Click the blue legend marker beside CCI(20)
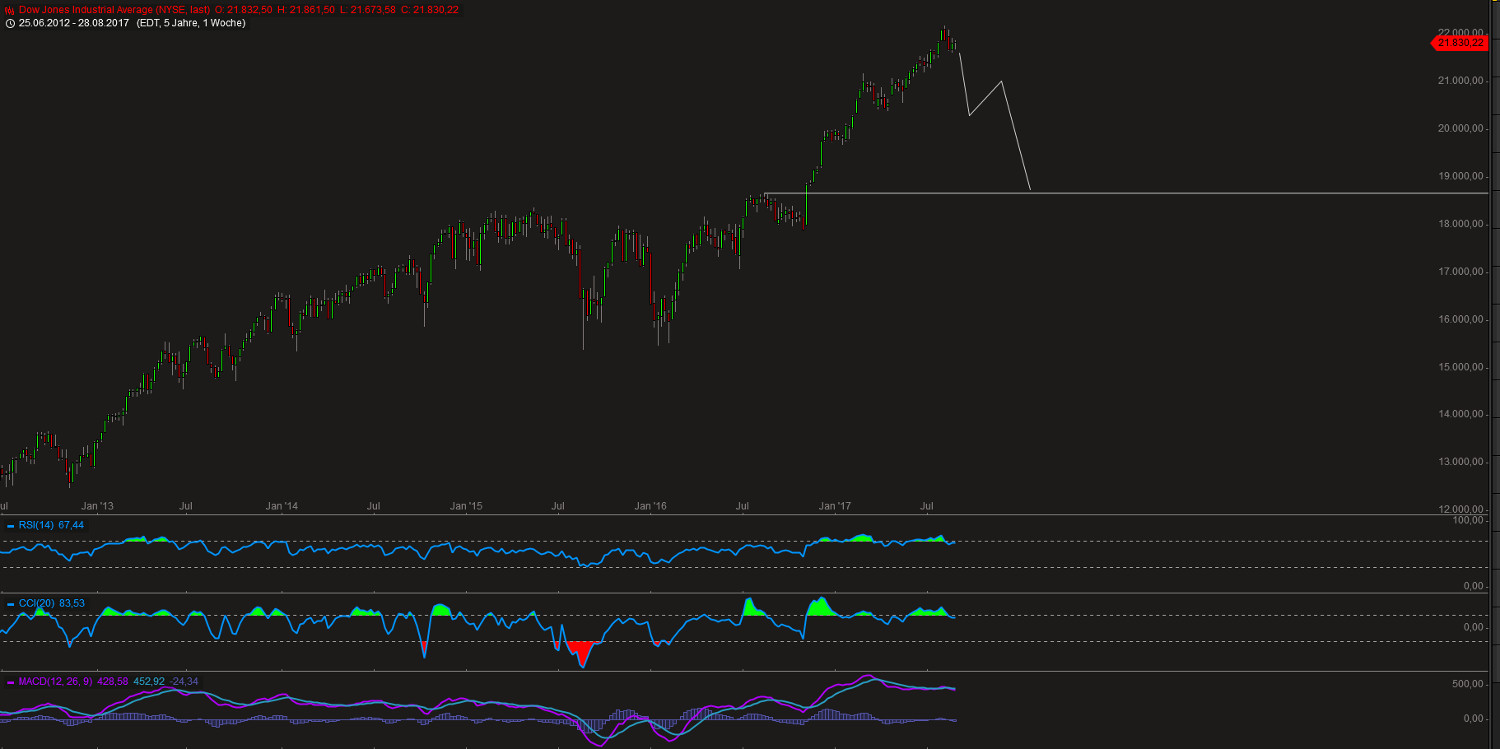 coord(10,604)
